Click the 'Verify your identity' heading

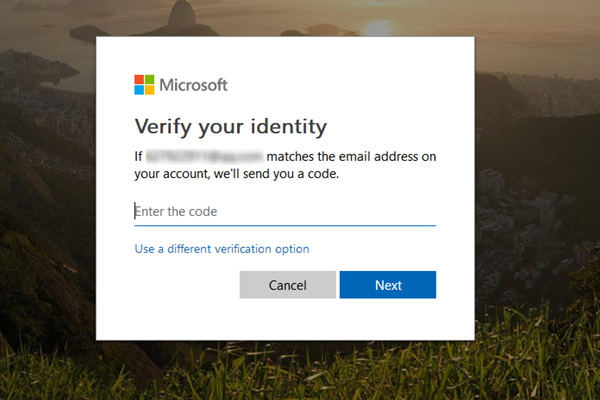pyautogui.click(x=231, y=127)
